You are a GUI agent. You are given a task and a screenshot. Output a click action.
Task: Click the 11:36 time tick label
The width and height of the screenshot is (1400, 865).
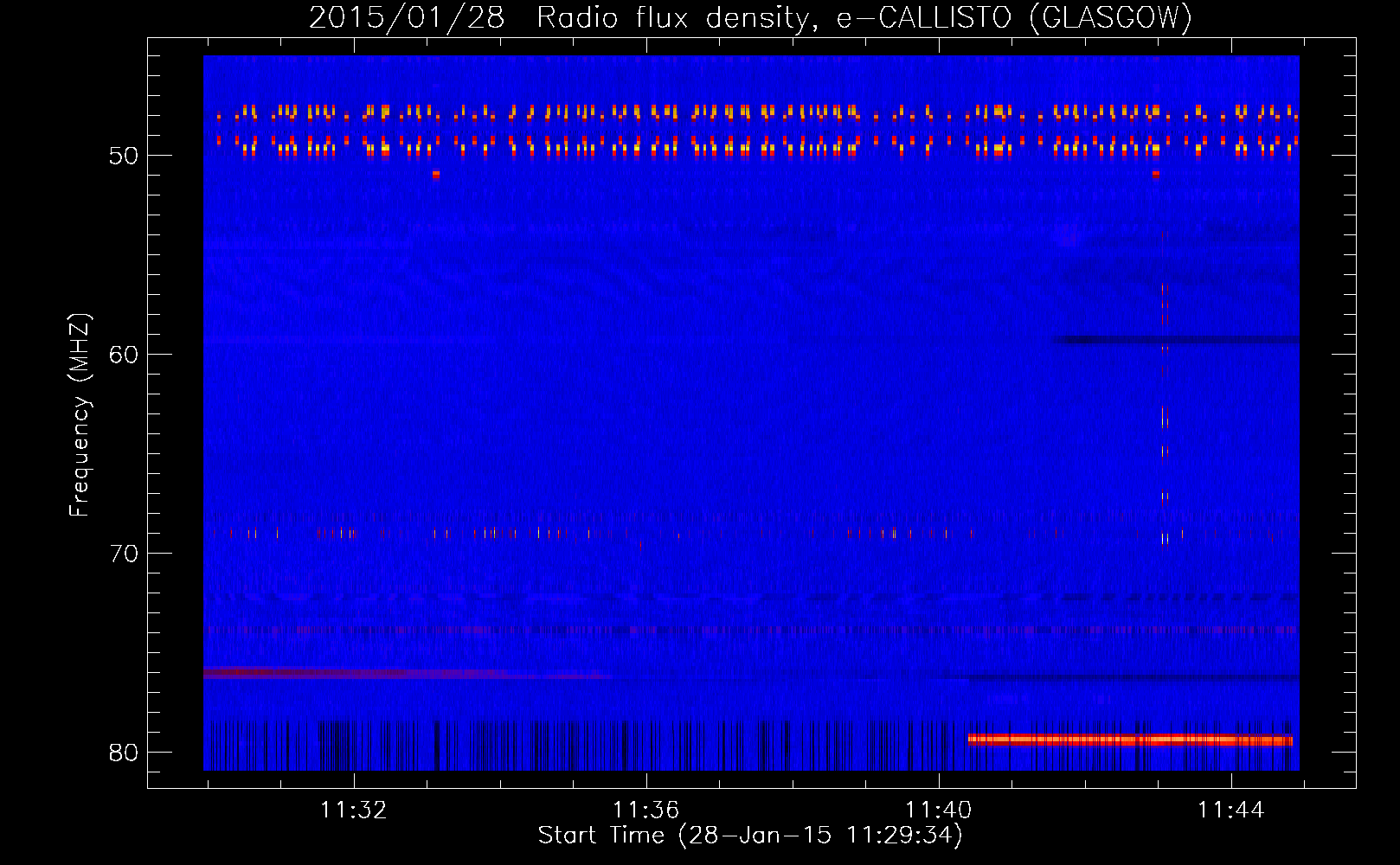click(x=645, y=810)
